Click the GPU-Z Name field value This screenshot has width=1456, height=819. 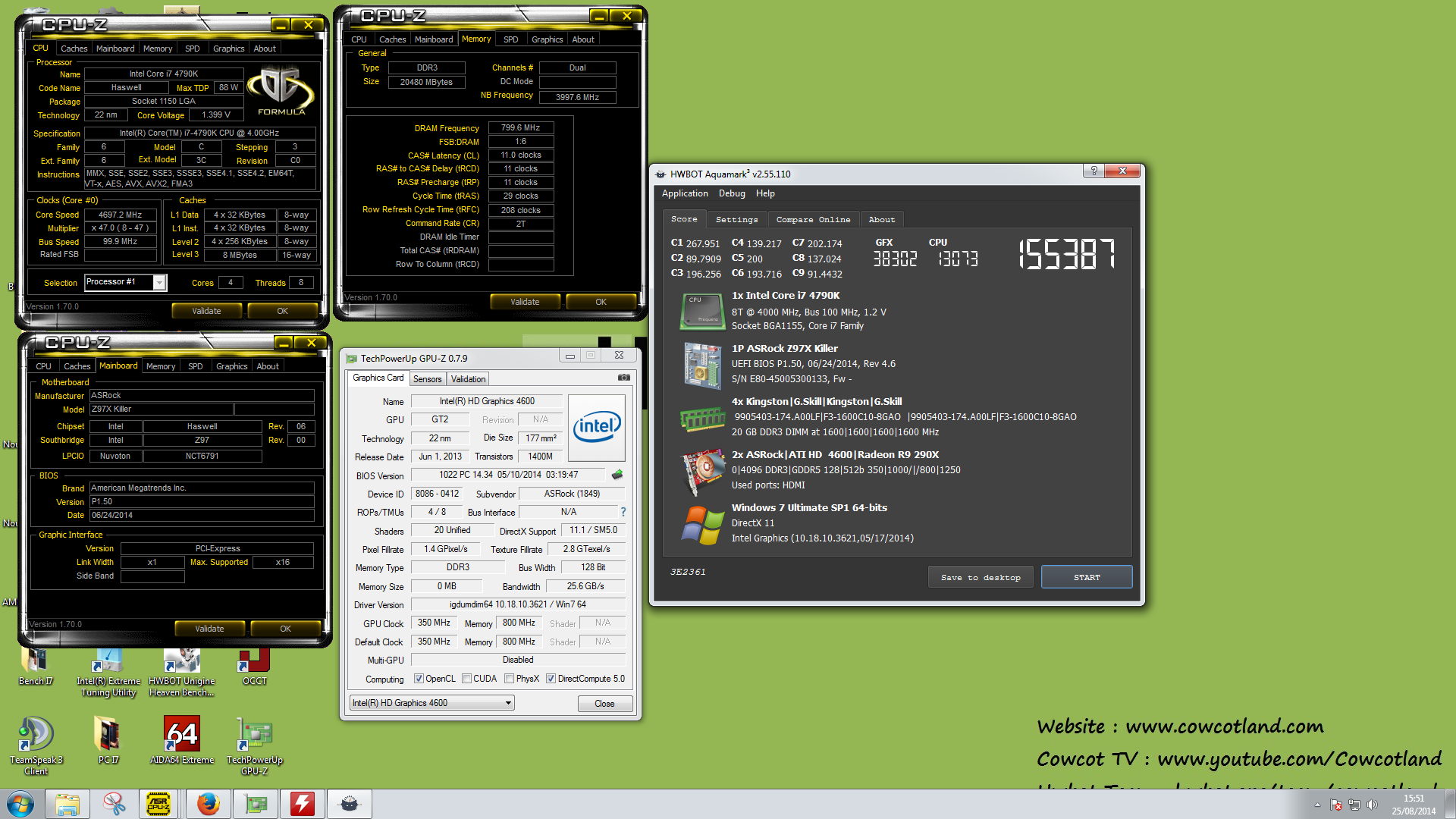coord(487,401)
